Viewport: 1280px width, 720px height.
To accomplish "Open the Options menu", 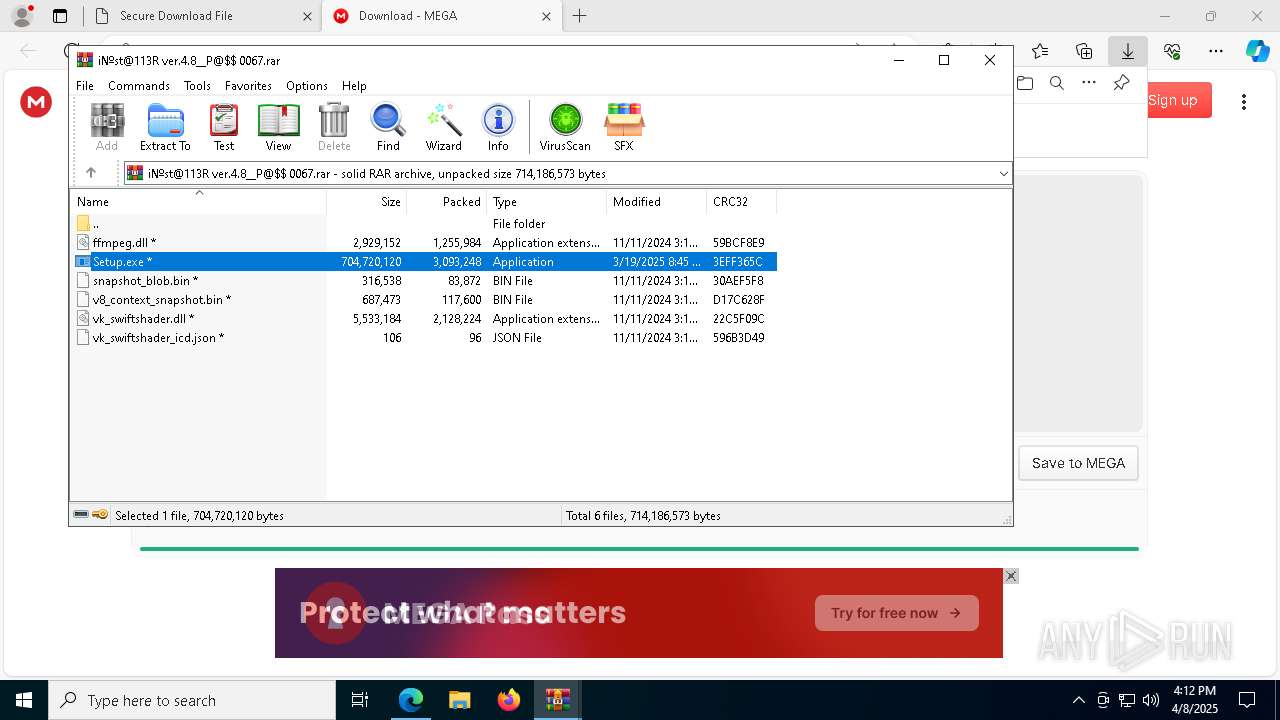I will coord(307,86).
